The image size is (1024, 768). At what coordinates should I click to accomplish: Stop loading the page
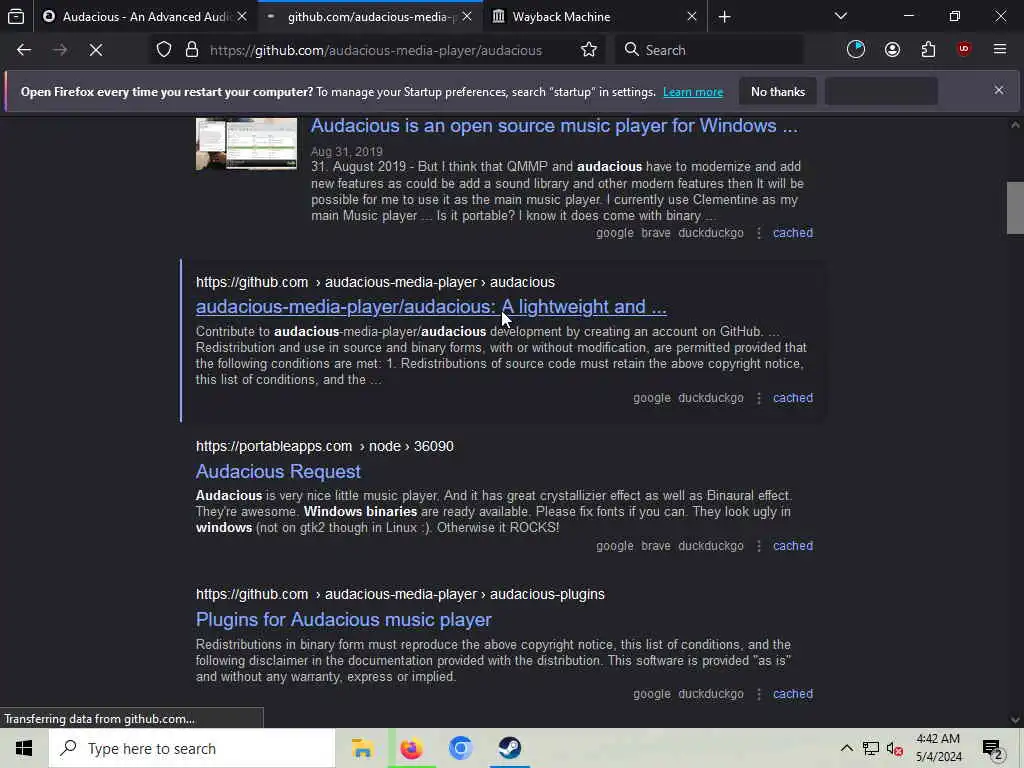pos(96,50)
